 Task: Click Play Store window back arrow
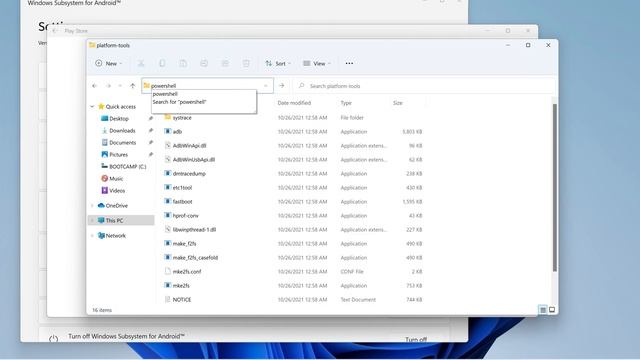pyautogui.click(x=55, y=31)
